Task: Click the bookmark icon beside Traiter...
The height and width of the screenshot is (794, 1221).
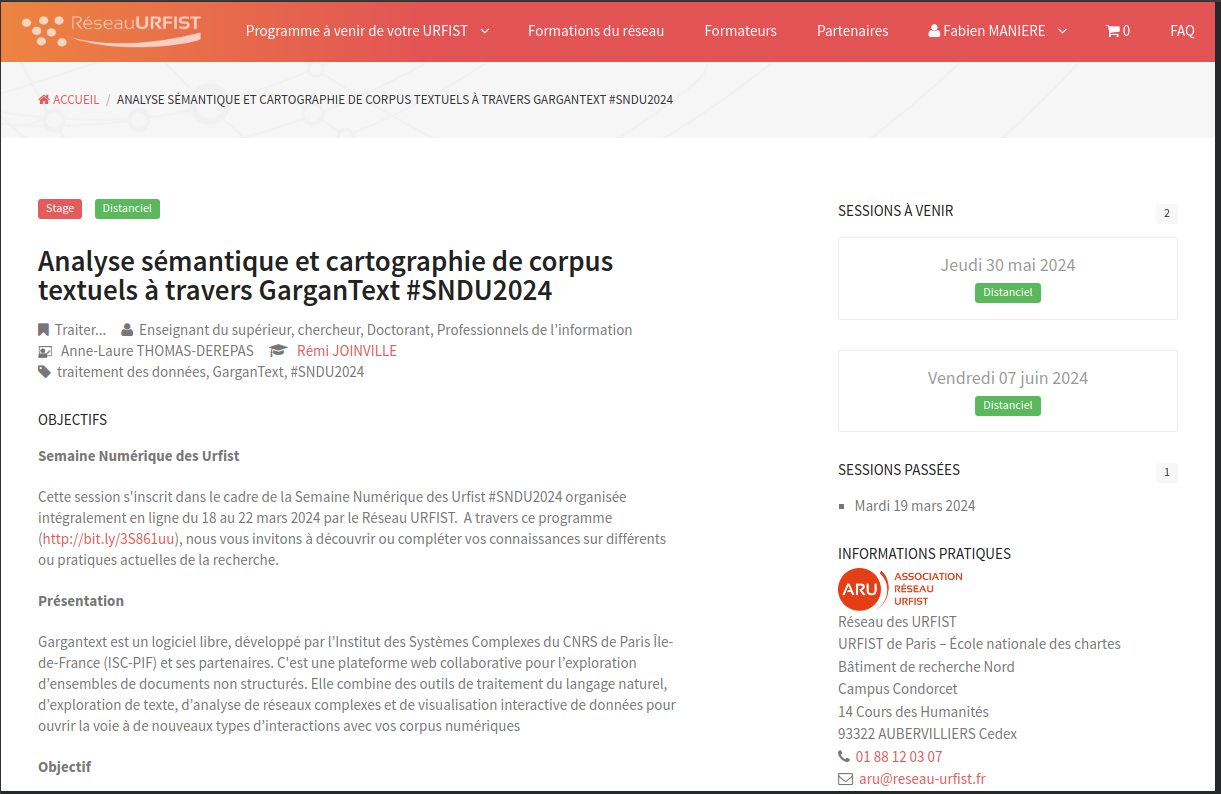Action: point(43,330)
